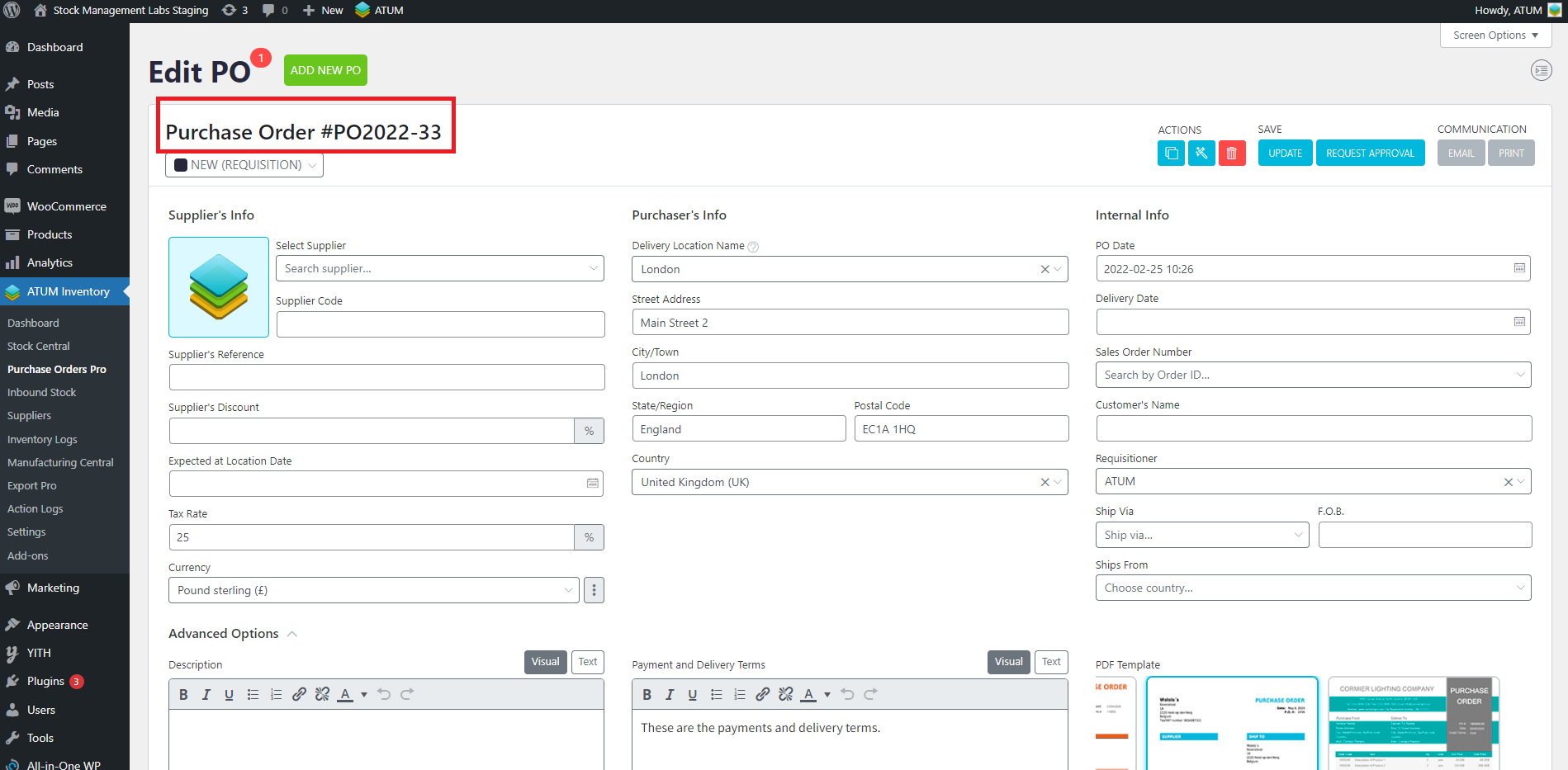Click the WordPress logo in admin bar
Screen dimensions: 1568x770
12,11
